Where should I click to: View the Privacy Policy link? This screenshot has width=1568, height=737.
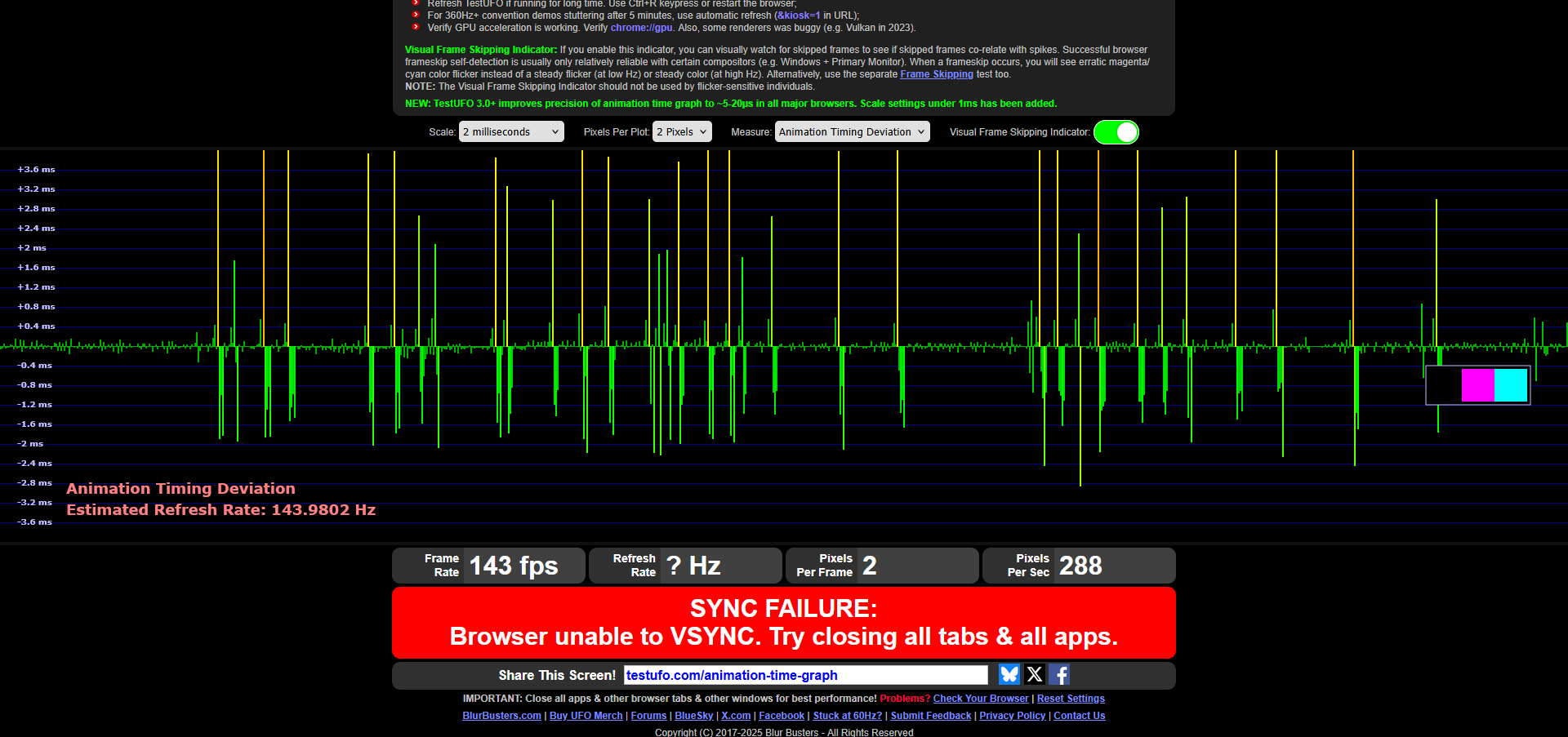(1013, 716)
